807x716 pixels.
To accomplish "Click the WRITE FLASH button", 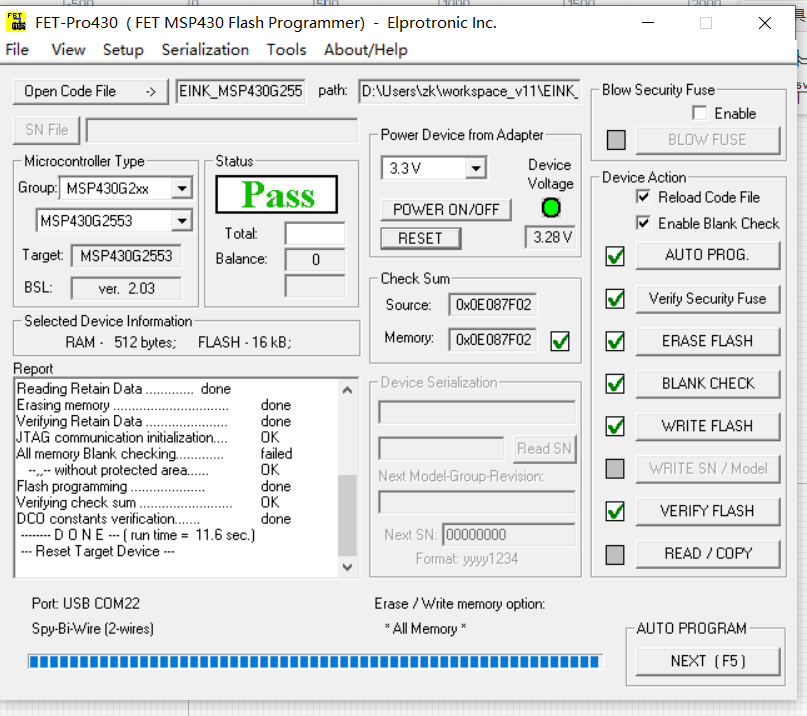I will 708,426.
